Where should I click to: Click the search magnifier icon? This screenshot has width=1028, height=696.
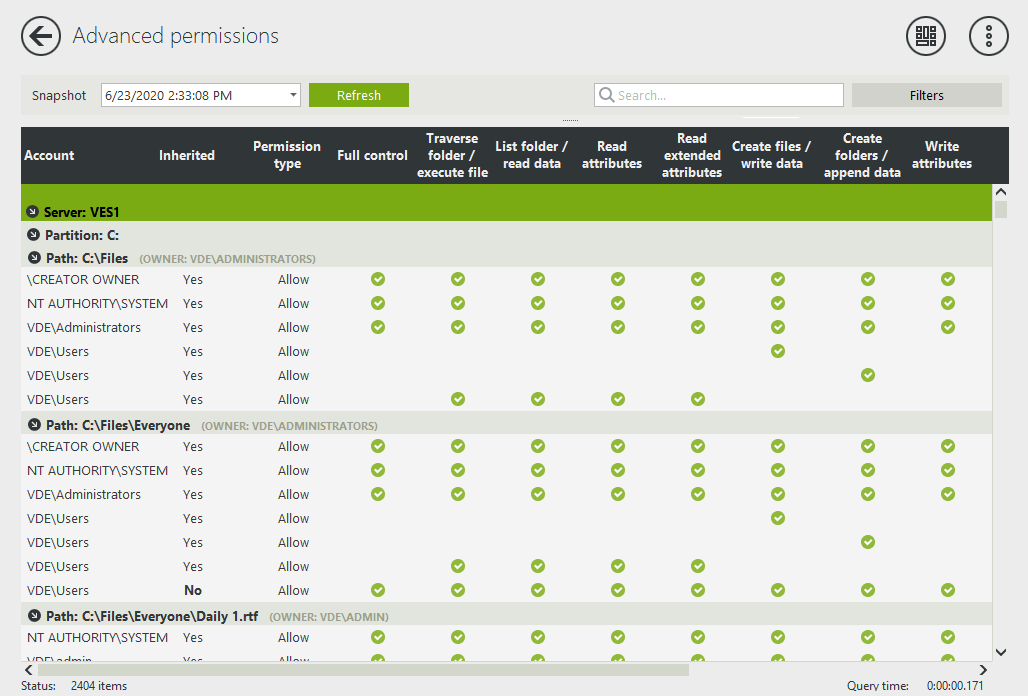tap(606, 96)
